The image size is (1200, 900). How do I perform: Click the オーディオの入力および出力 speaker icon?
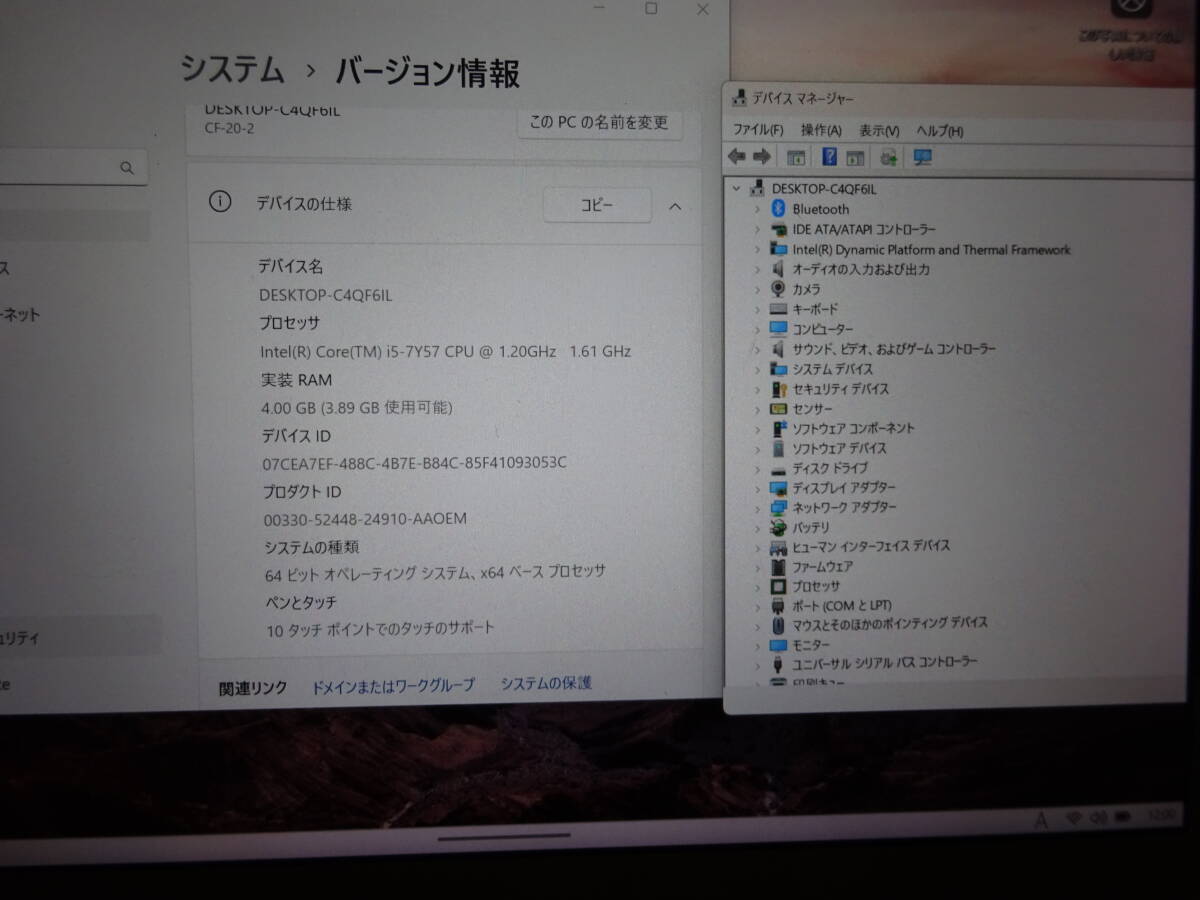pyautogui.click(x=779, y=269)
